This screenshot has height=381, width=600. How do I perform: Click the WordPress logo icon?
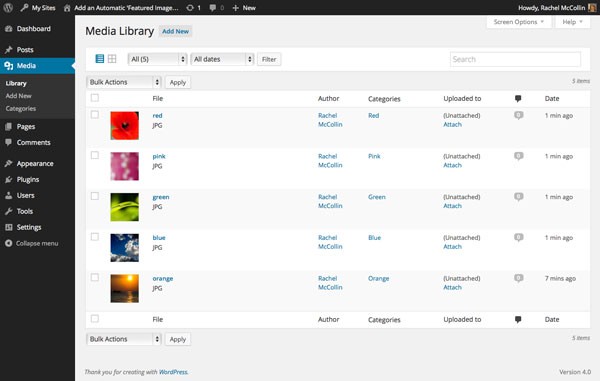pyautogui.click(x=8, y=8)
